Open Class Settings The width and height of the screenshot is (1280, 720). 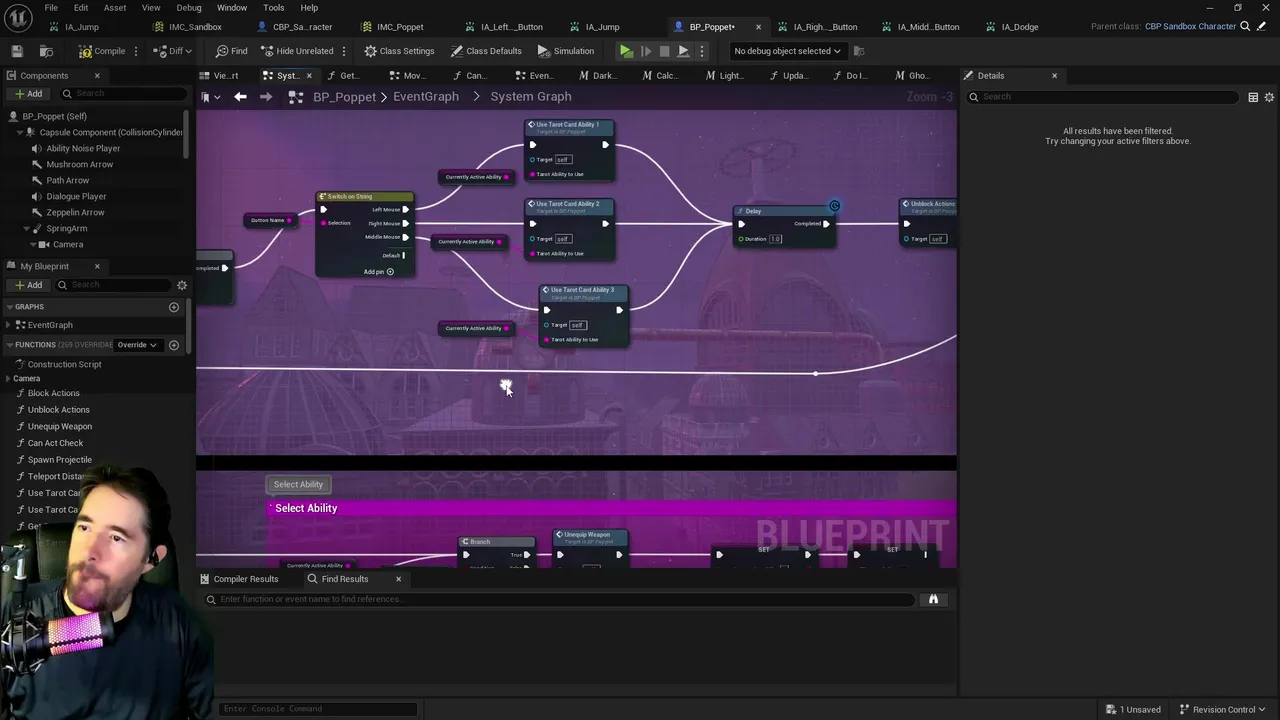coord(399,51)
